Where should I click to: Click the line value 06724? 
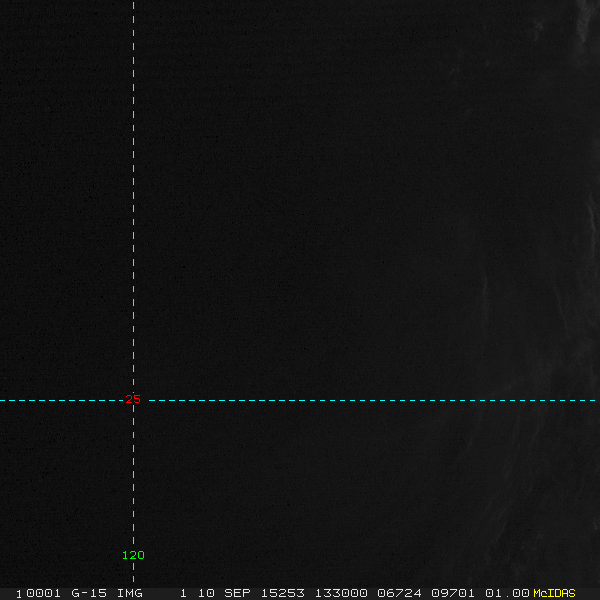click(399, 593)
